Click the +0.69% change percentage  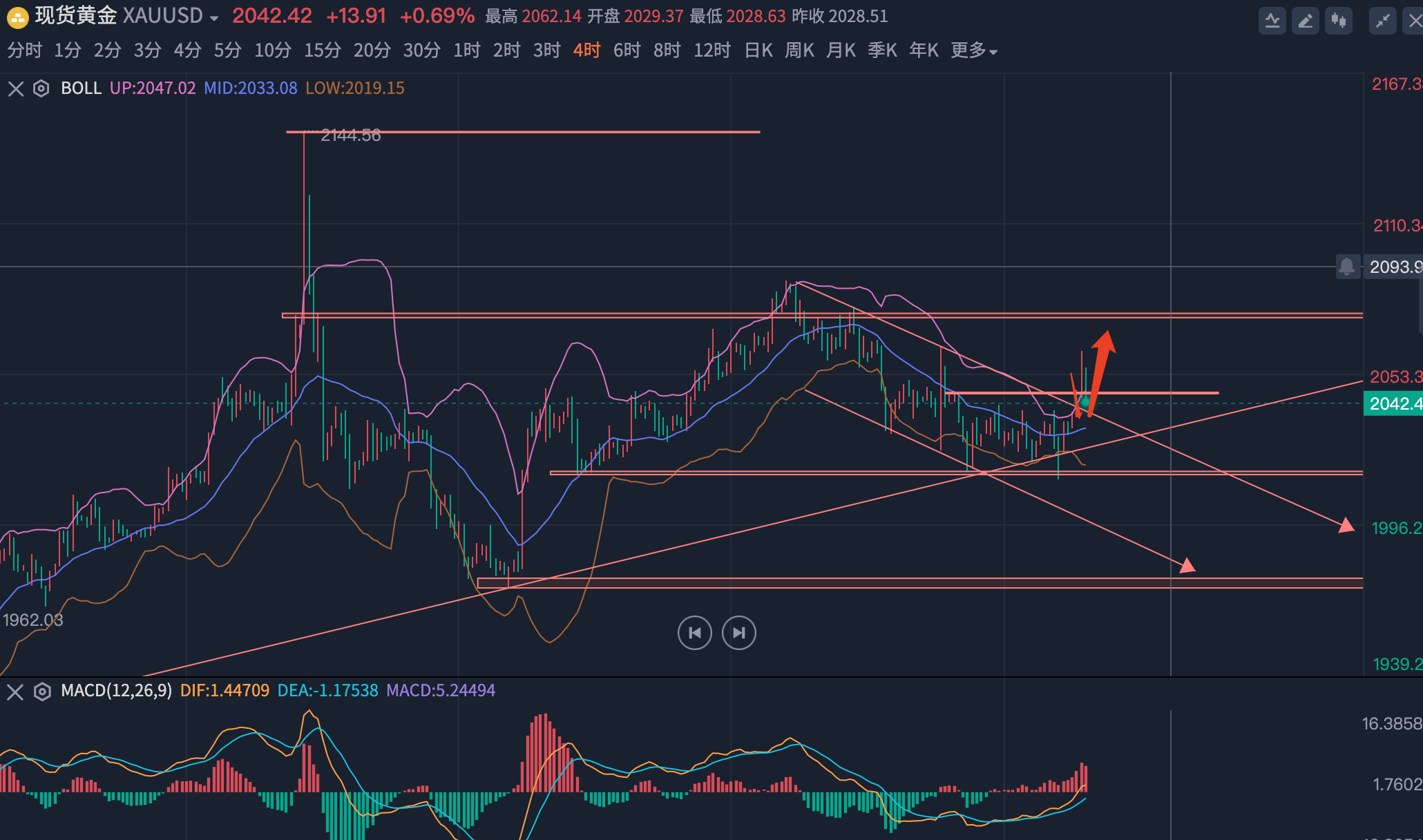(437, 16)
